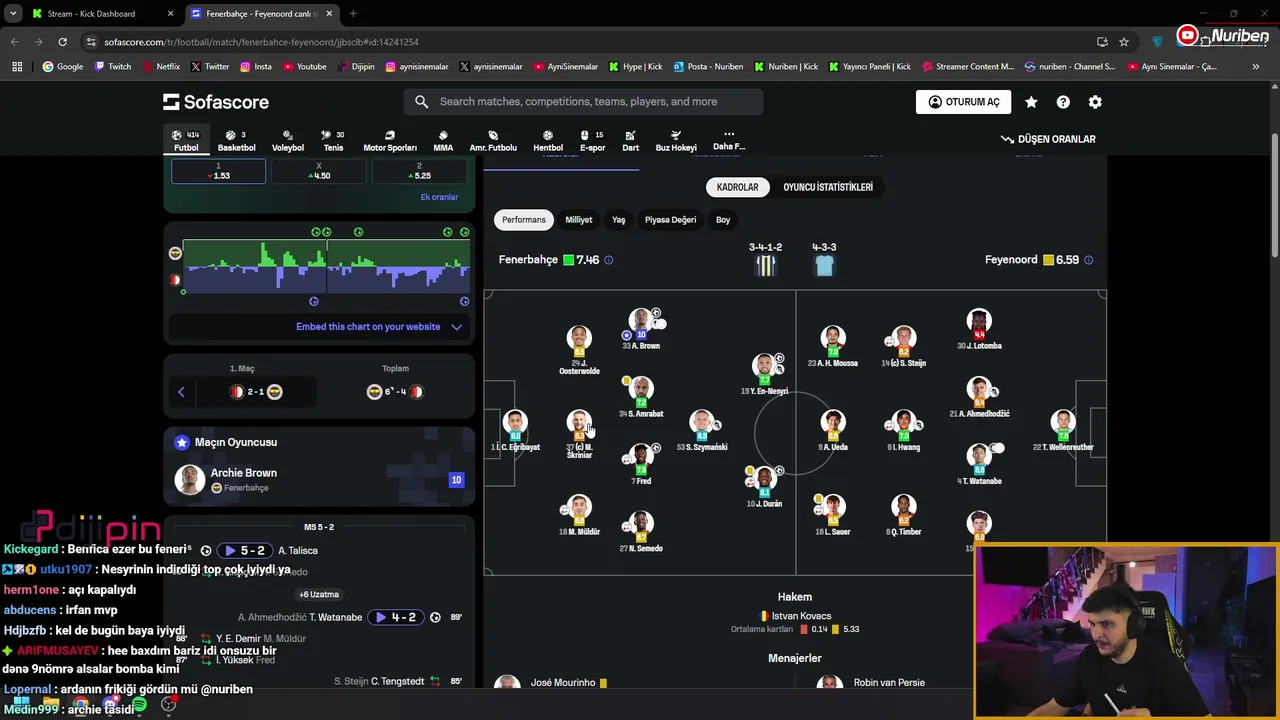Select the Milliyet filter chip
Viewport: 1280px width, 720px height.
coord(579,220)
